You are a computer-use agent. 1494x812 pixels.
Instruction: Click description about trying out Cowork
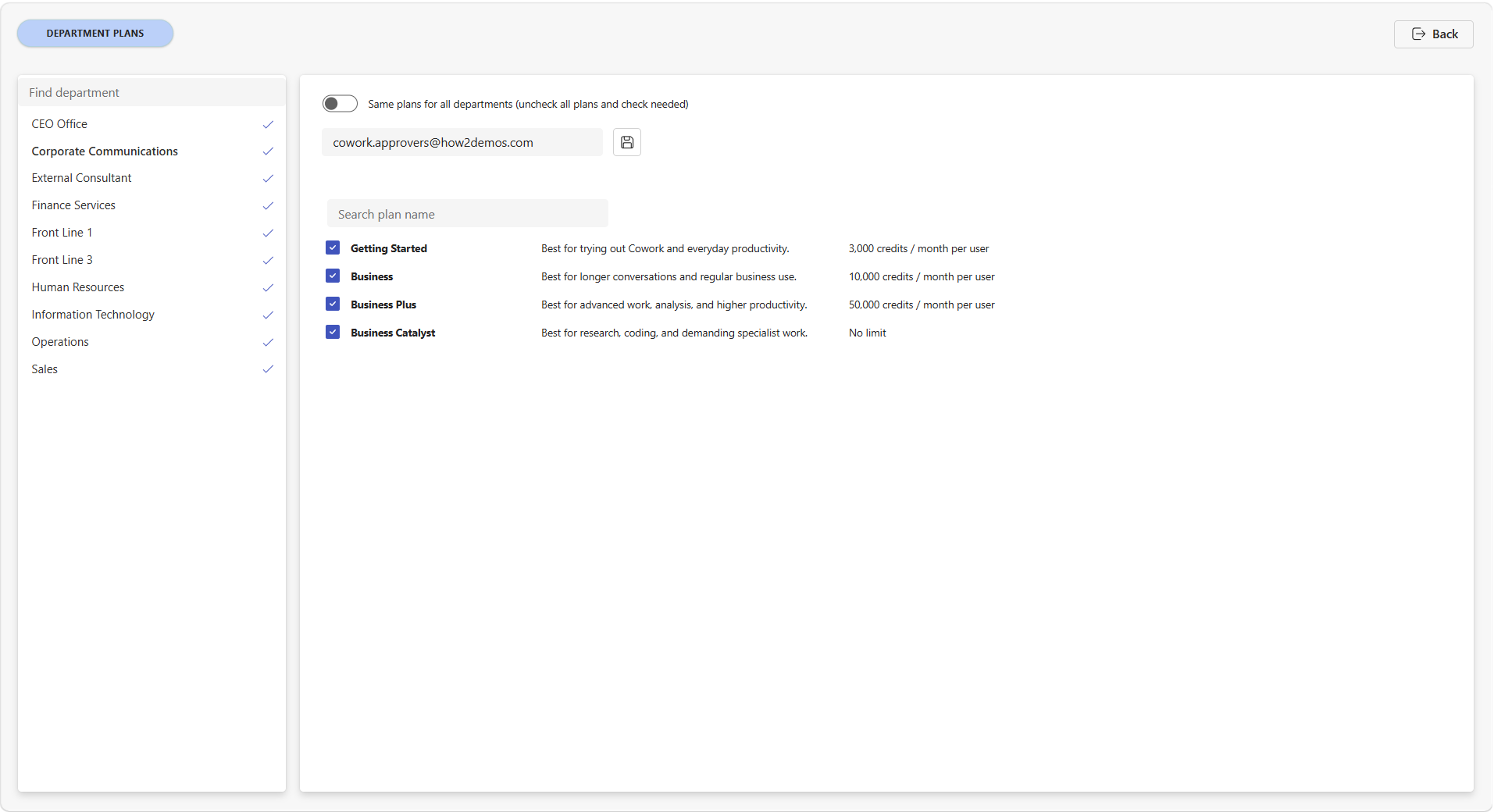tap(665, 248)
